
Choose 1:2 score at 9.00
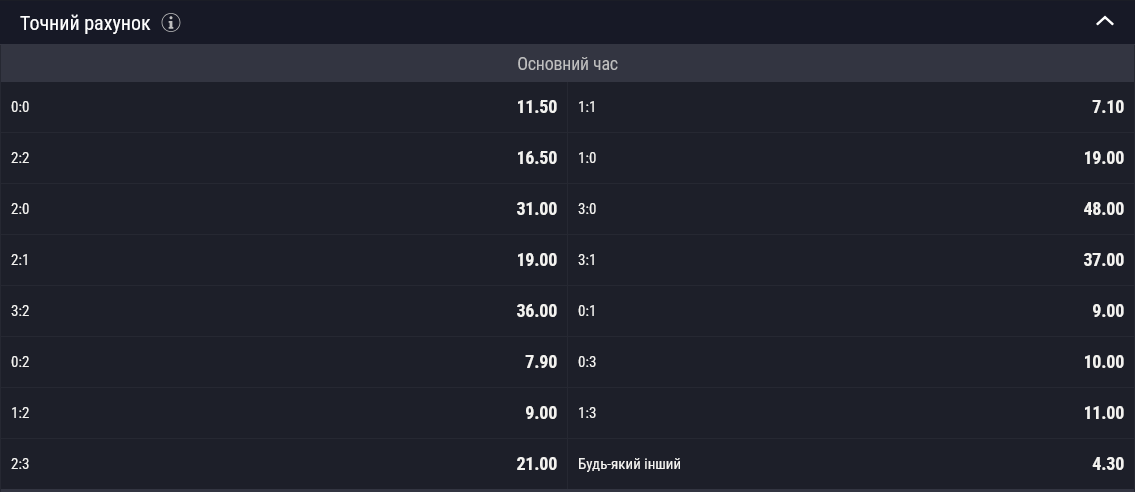[x=284, y=413]
